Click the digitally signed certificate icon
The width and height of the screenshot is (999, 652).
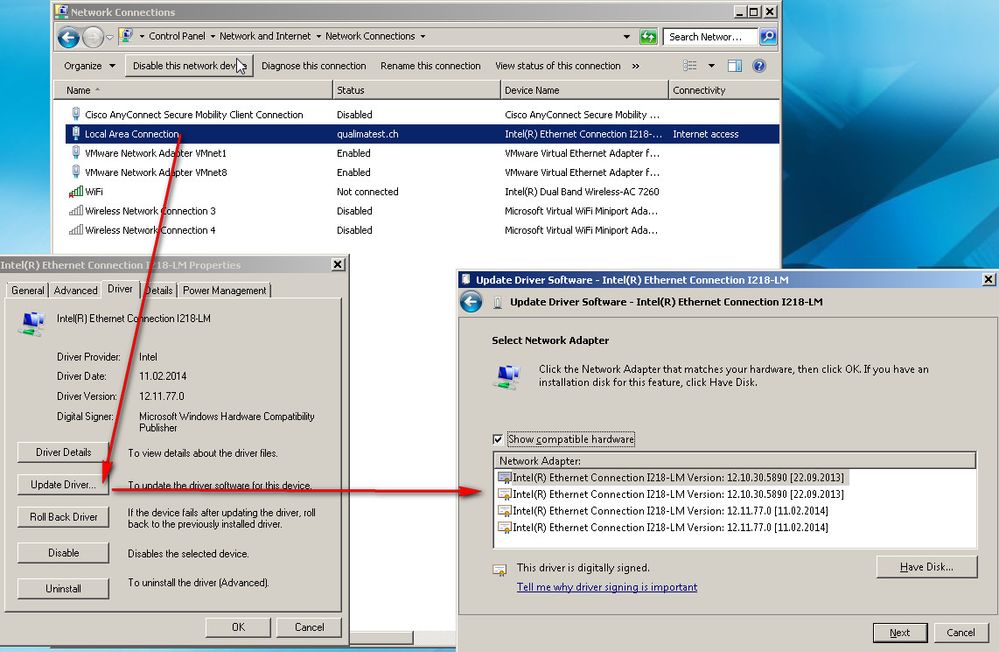(x=500, y=569)
